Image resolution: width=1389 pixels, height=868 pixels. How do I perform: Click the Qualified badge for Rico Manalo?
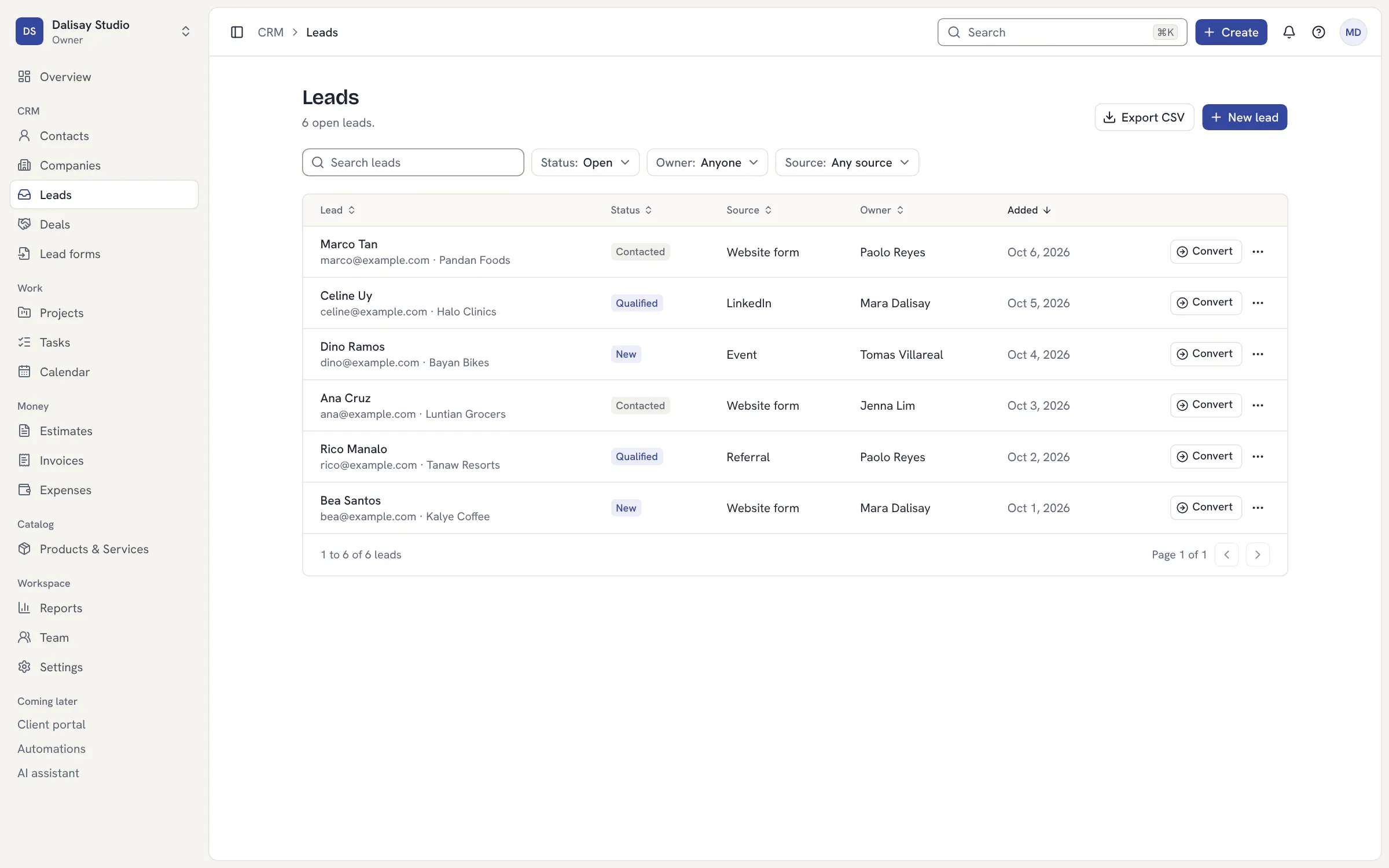637,457
